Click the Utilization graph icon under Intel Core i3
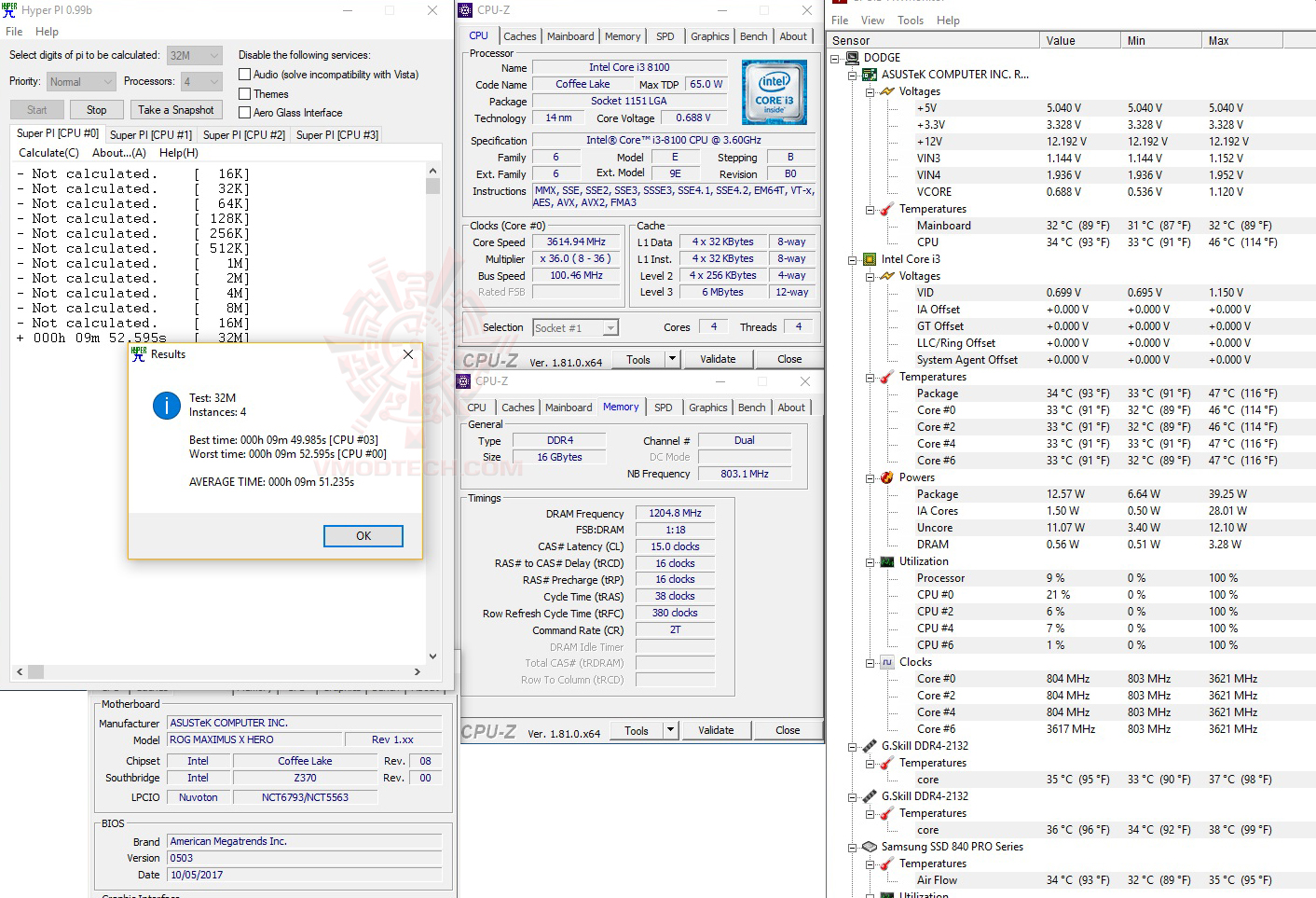 coord(887,561)
